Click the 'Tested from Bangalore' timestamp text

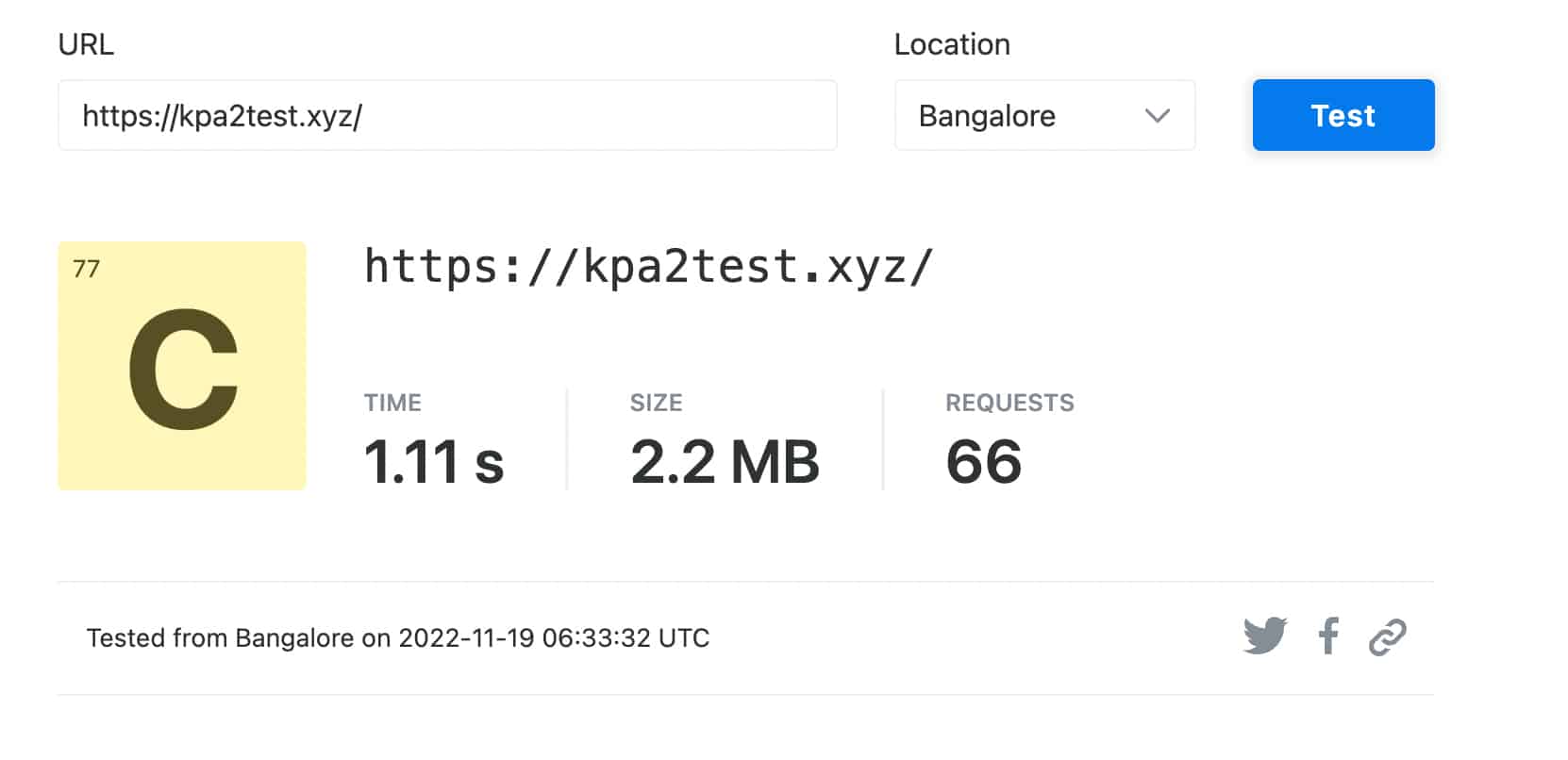(x=397, y=638)
